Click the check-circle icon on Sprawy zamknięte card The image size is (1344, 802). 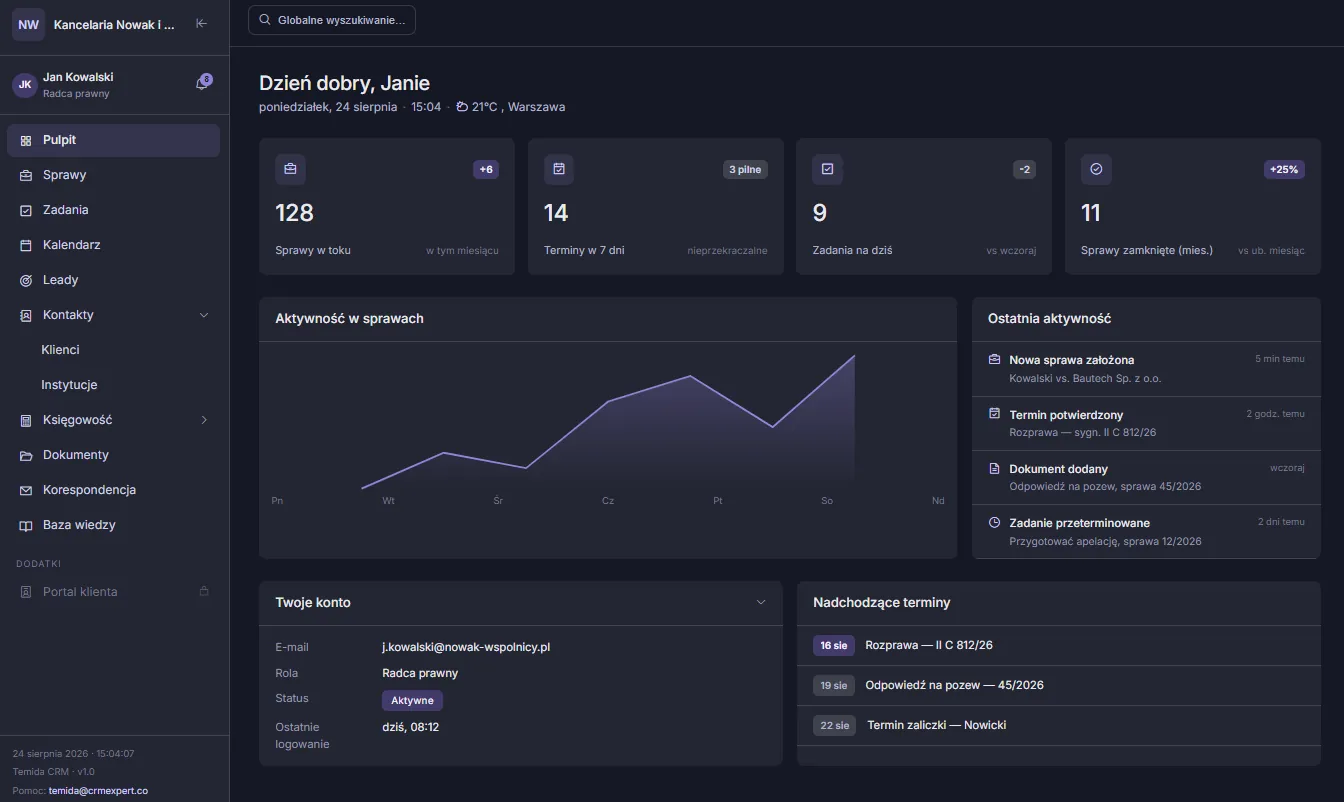pyautogui.click(x=1096, y=169)
